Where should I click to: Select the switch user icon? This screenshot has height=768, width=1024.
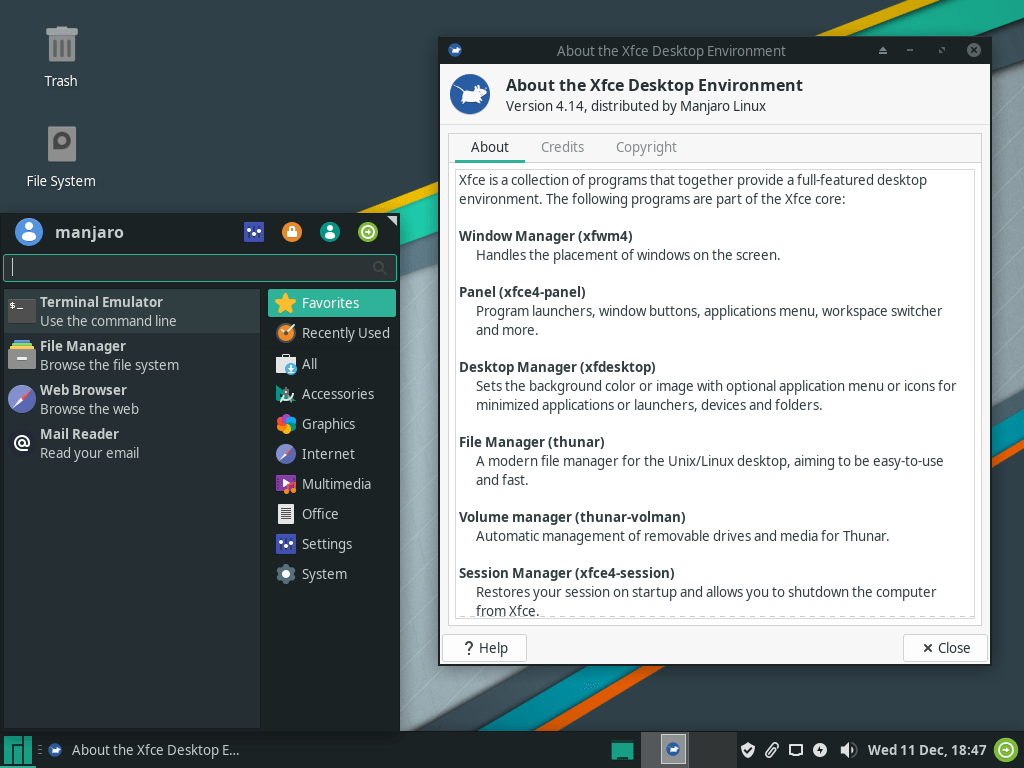coord(330,231)
